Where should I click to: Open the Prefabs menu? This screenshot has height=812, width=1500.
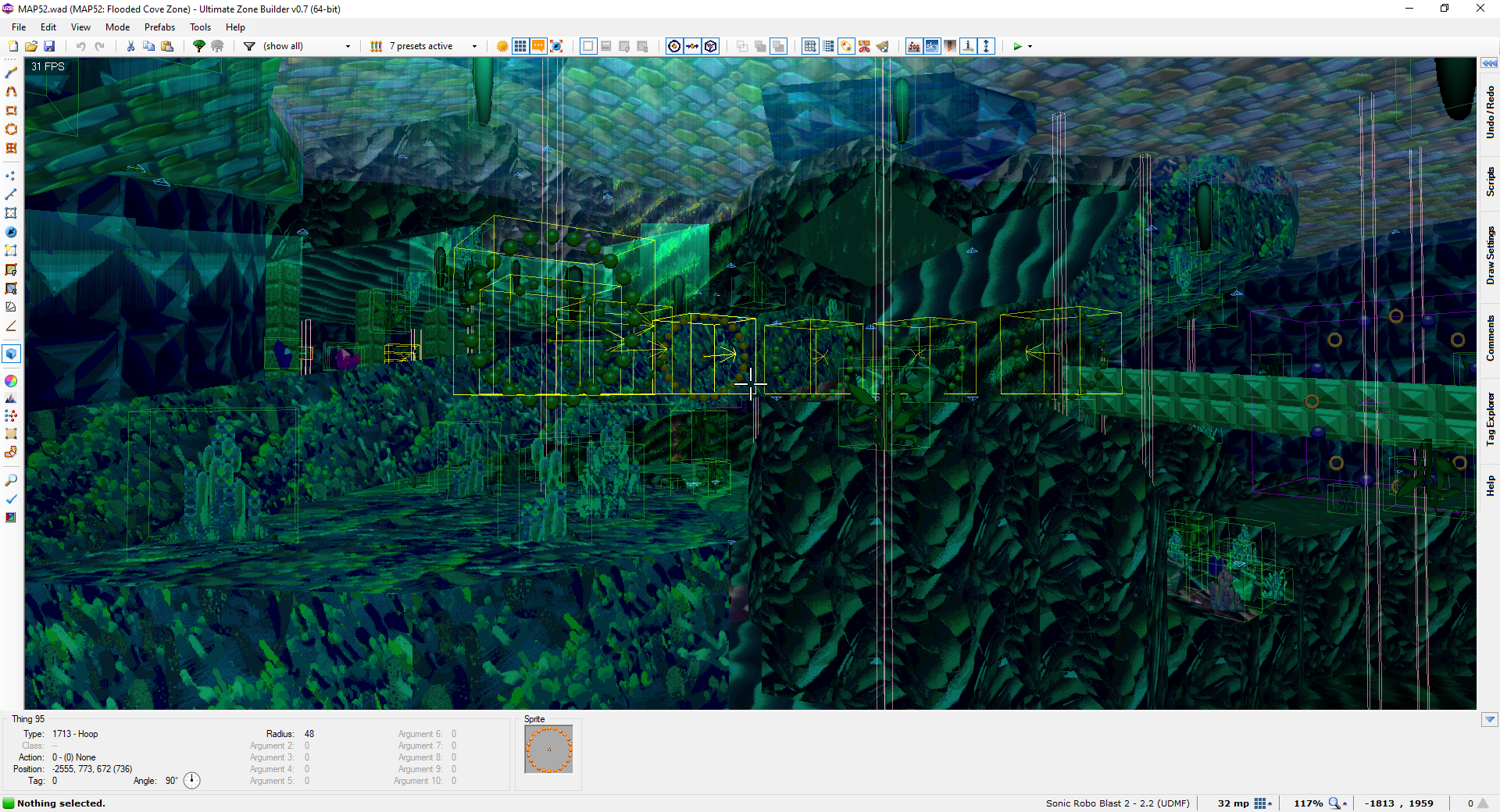click(159, 27)
